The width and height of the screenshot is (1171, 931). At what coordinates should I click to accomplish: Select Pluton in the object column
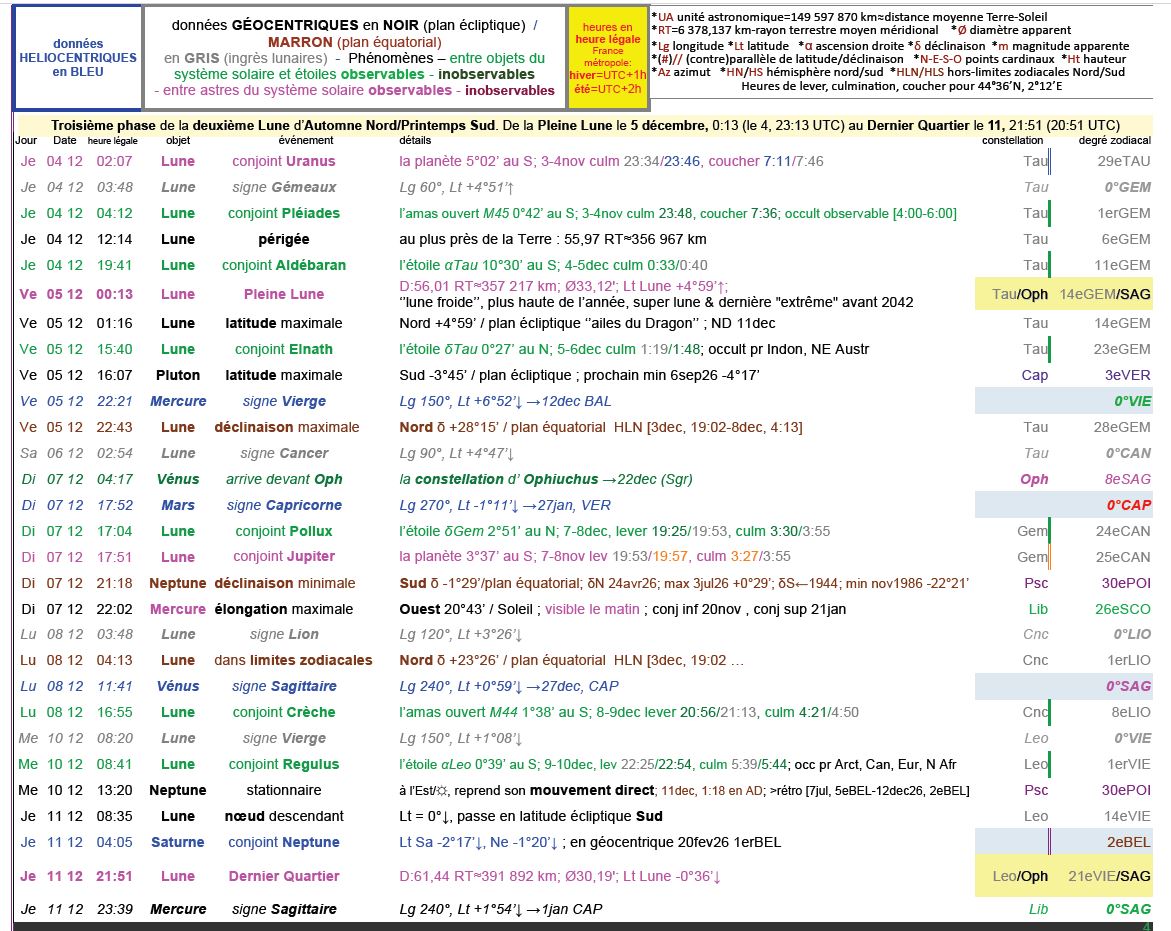click(178, 375)
